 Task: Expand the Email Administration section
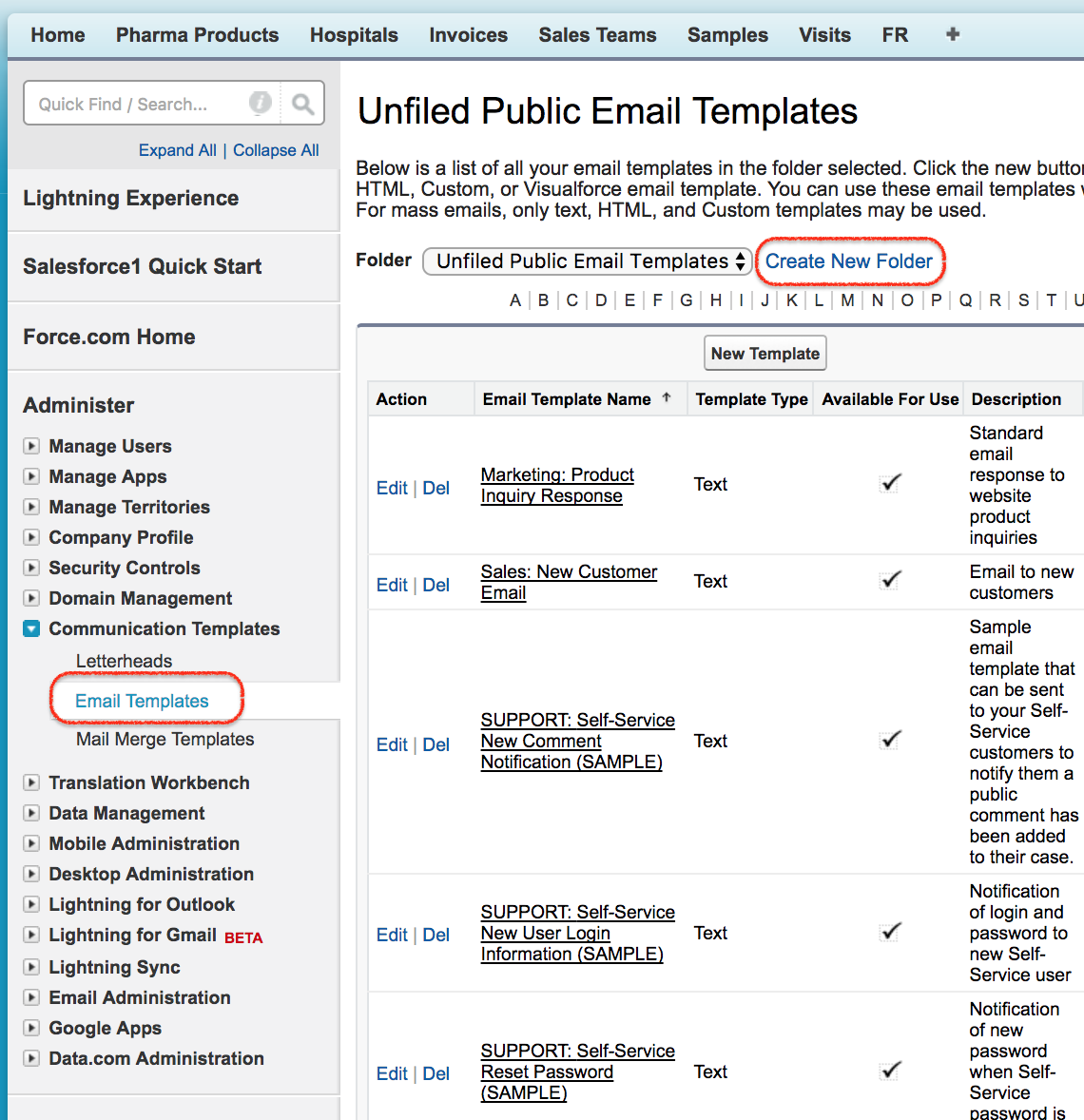[x=31, y=998]
